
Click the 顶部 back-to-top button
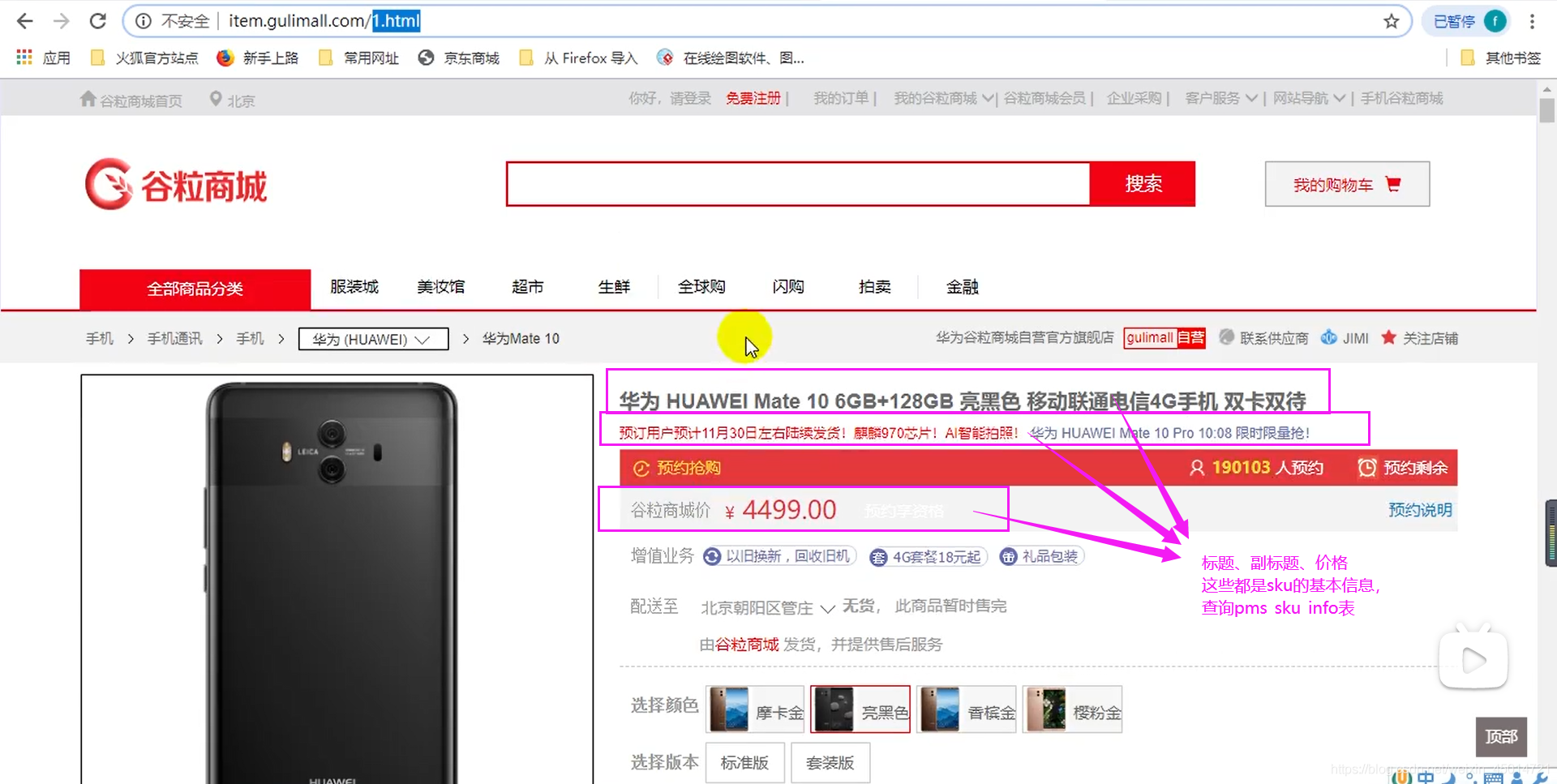[1501, 736]
